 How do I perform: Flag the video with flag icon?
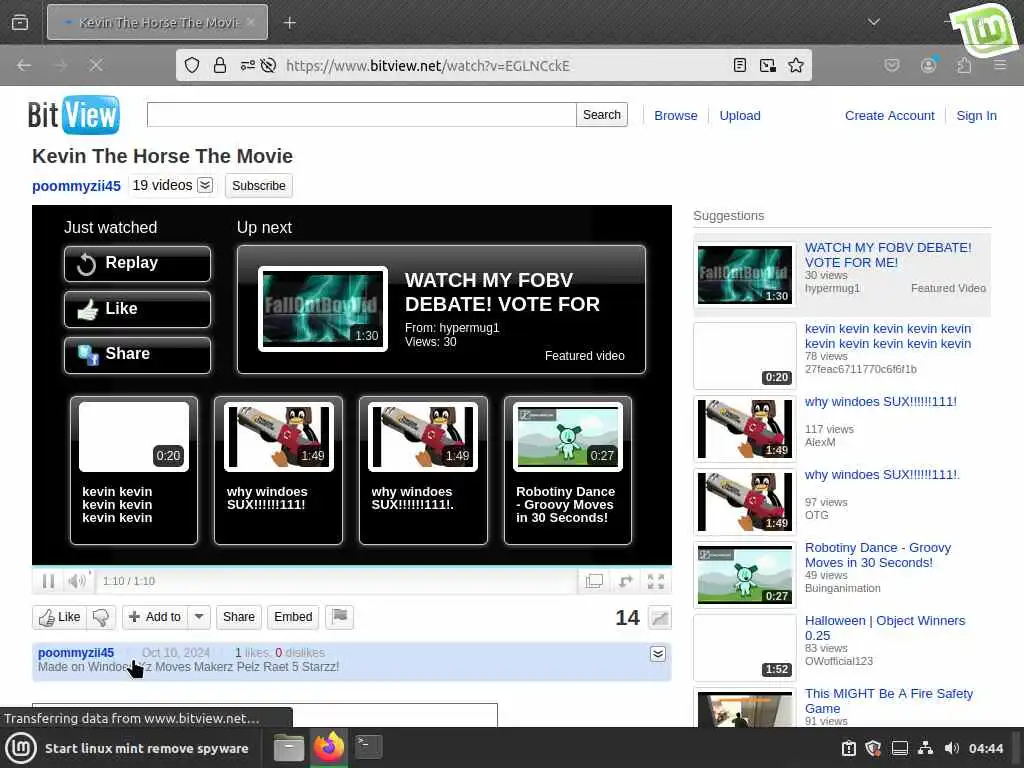(340, 617)
